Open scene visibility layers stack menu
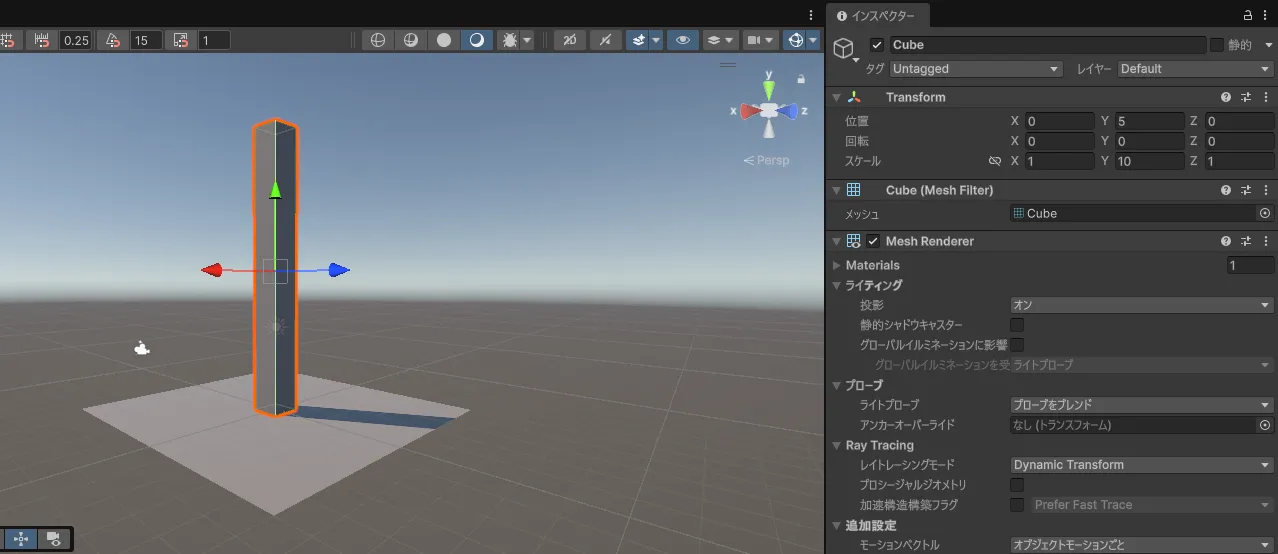Screen dimensions: 1278x554 tap(719, 40)
